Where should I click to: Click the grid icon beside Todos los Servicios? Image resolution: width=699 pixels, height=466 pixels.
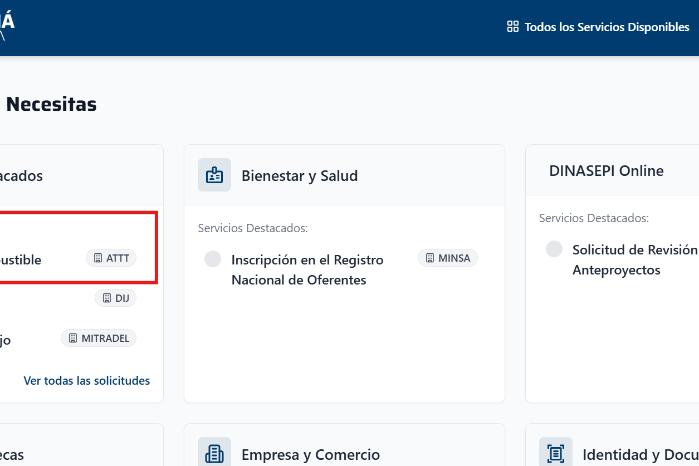(513, 27)
